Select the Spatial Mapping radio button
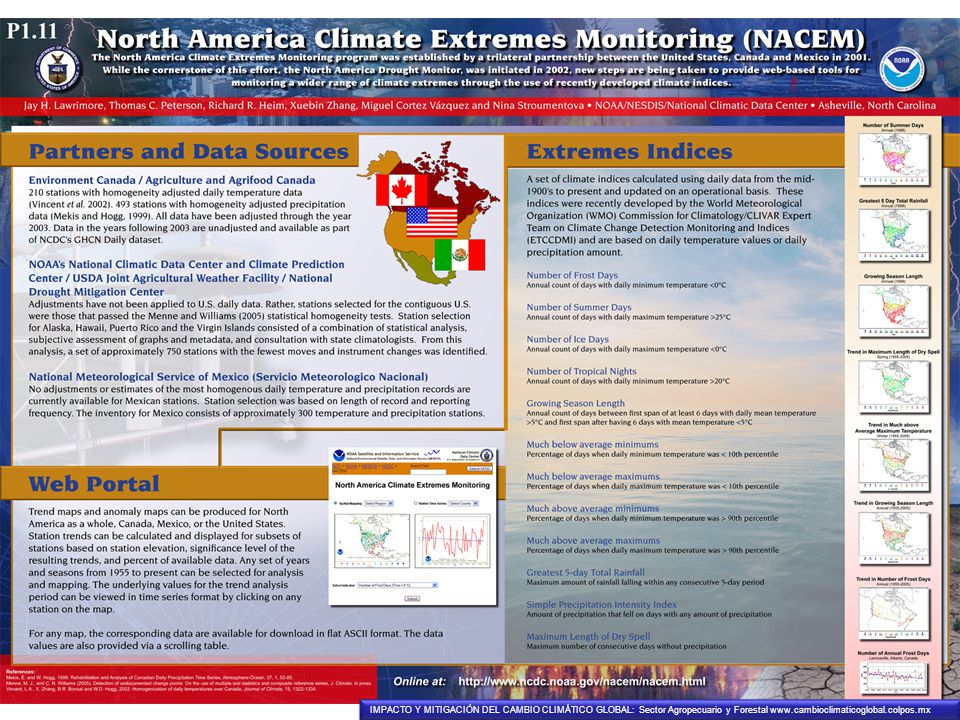The height and width of the screenshot is (720, 960). pyautogui.click(x=335, y=503)
